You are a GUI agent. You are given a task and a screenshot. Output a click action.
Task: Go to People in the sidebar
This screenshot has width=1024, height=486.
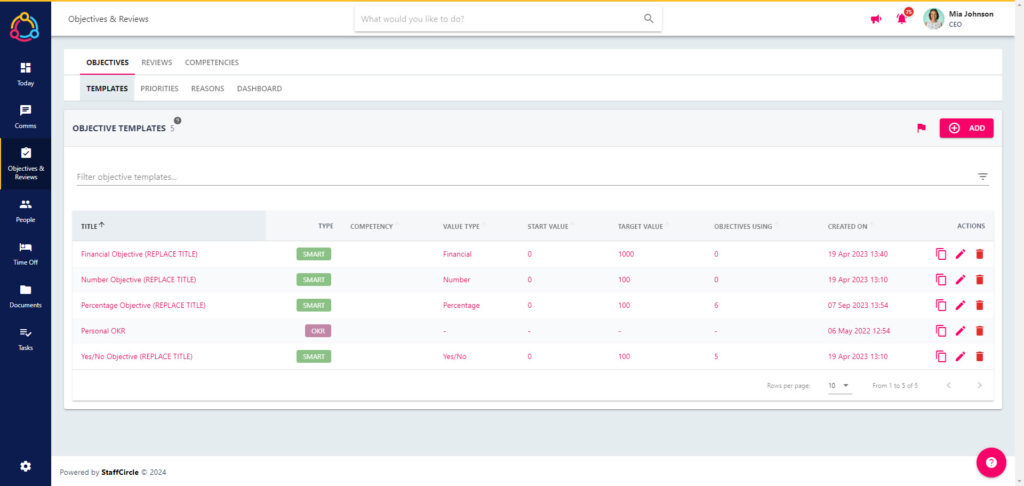[x=25, y=211]
